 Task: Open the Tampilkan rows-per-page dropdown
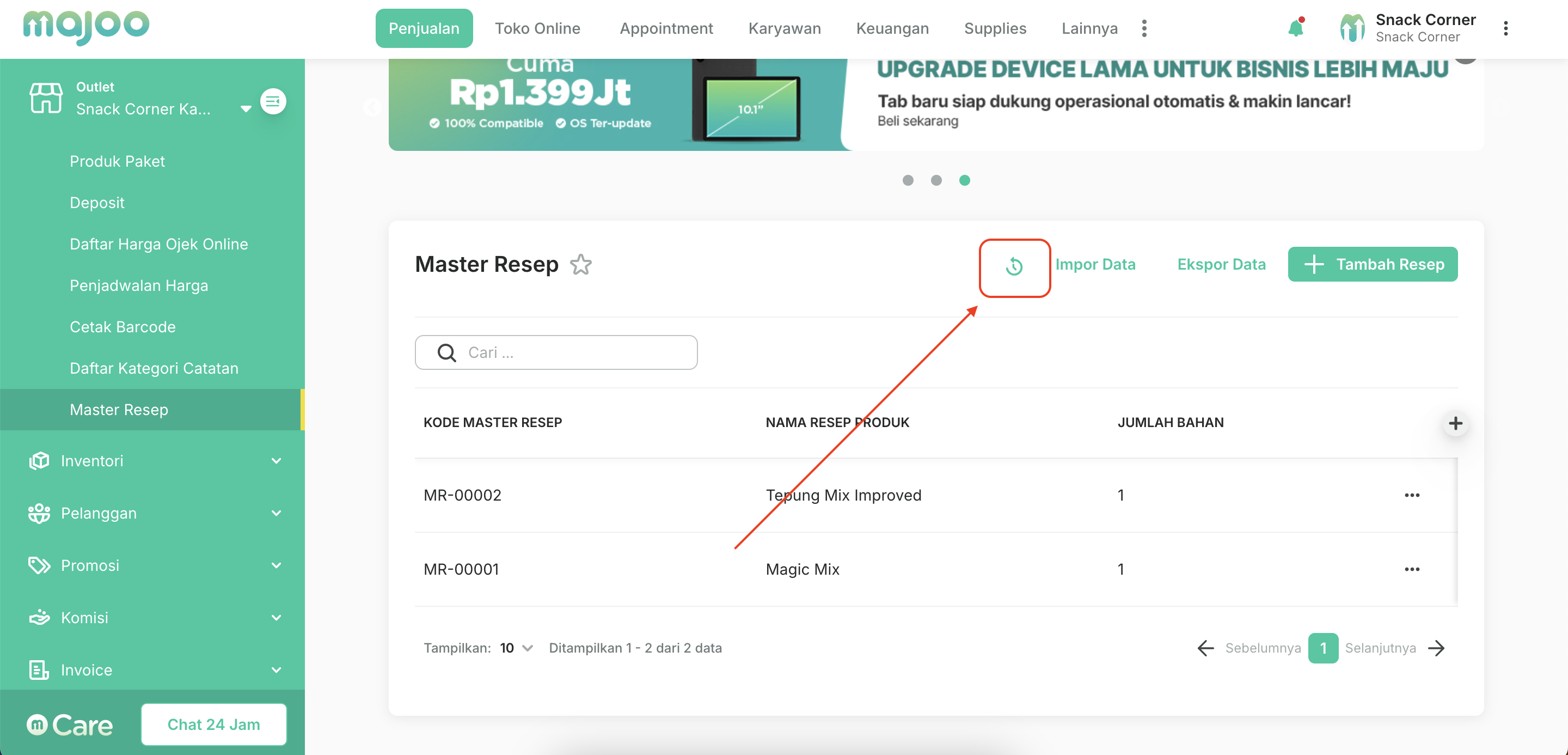click(x=516, y=648)
